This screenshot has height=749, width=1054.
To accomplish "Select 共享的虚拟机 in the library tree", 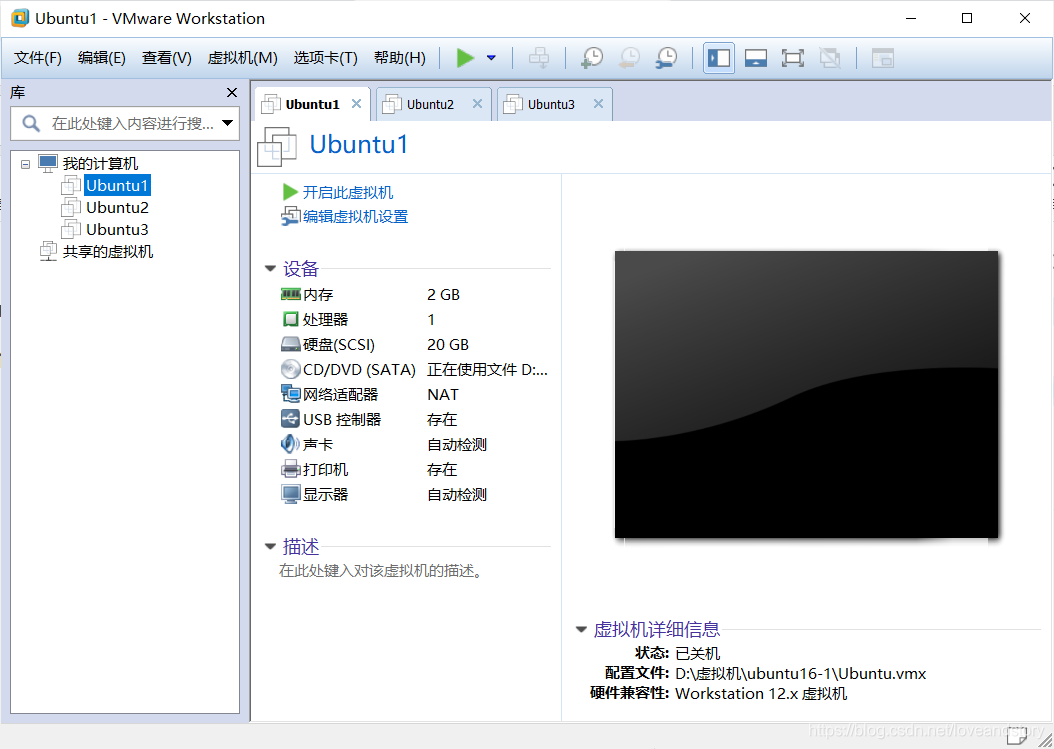I will pyautogui.click(x=108, y=251).
